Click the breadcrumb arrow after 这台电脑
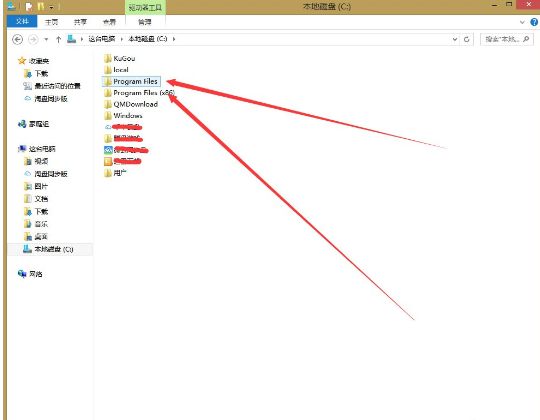The width and height of the screenshot is (540, 420). point(122,39)
